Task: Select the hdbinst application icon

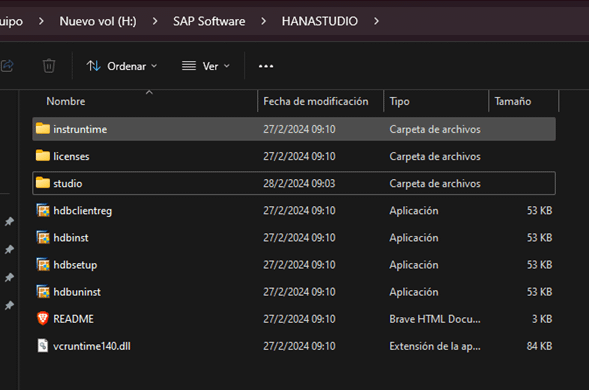Action: (43, 237)
